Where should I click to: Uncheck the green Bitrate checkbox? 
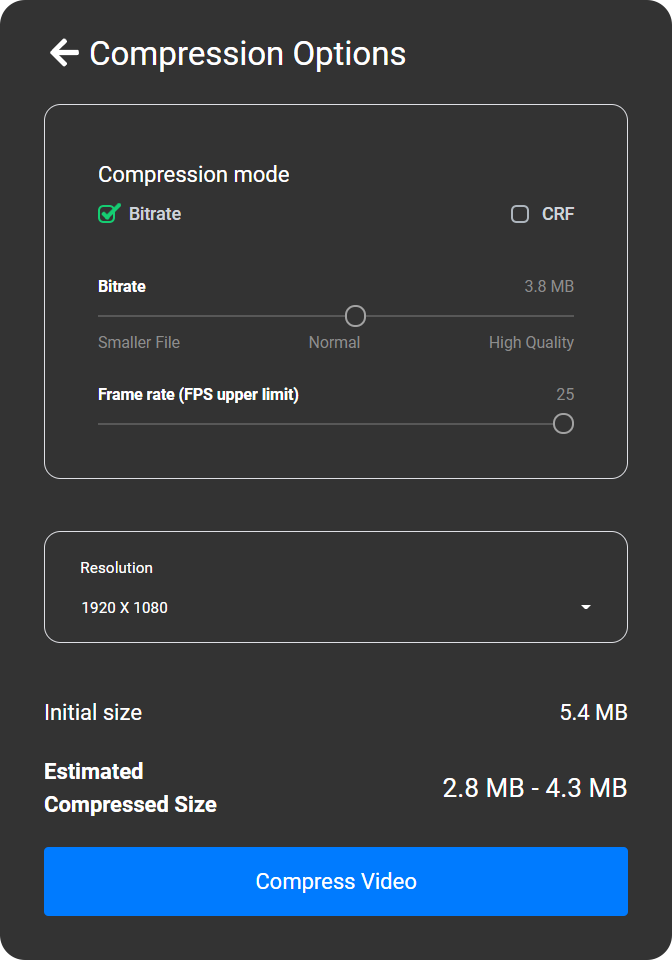click(x=109, y=214)
